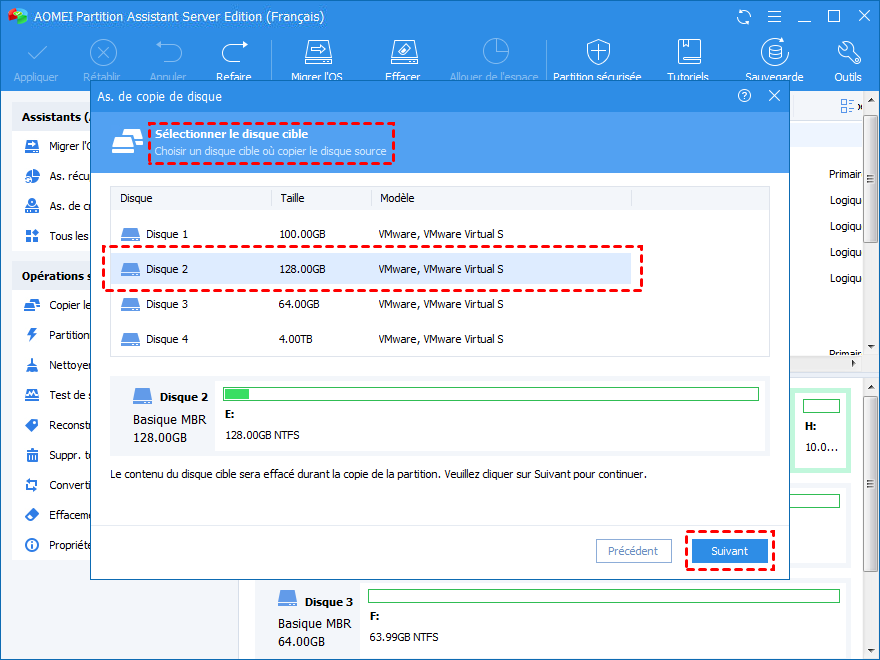Click the help question mark in dialog
880x660 pixels.
[x=744, y=96]
